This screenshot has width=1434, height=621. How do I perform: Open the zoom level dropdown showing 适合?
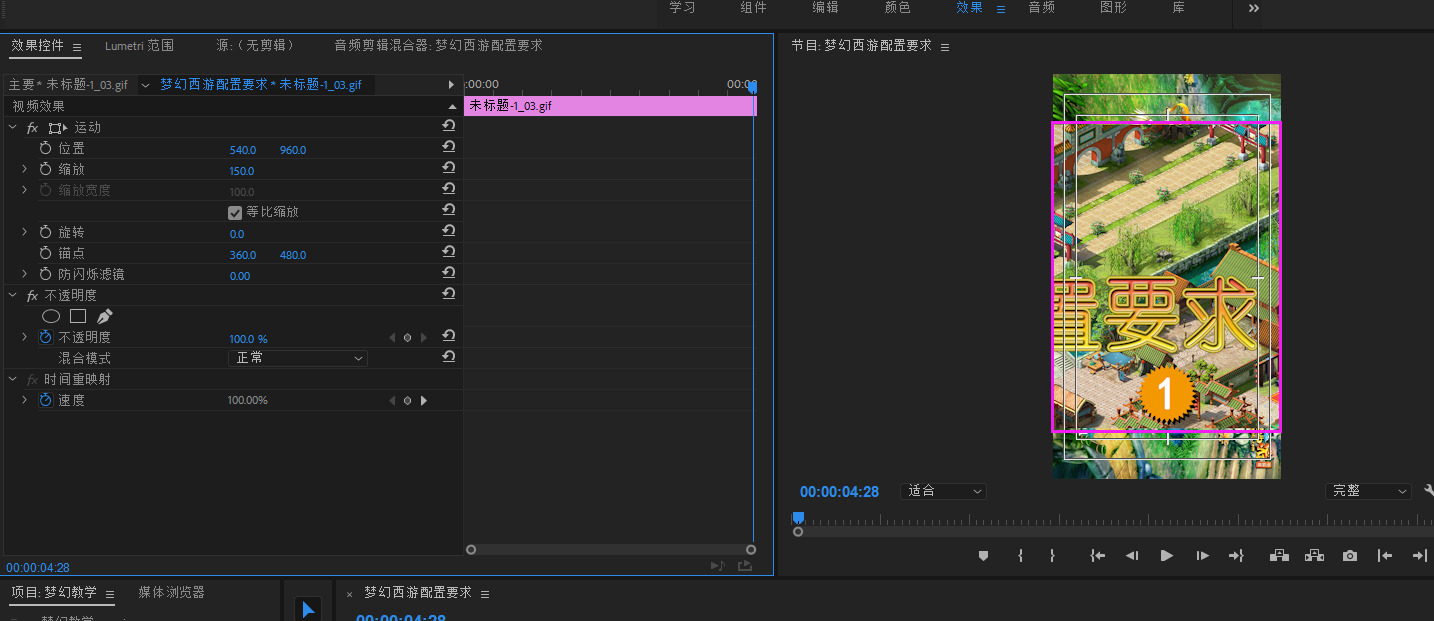click(941, 490)
